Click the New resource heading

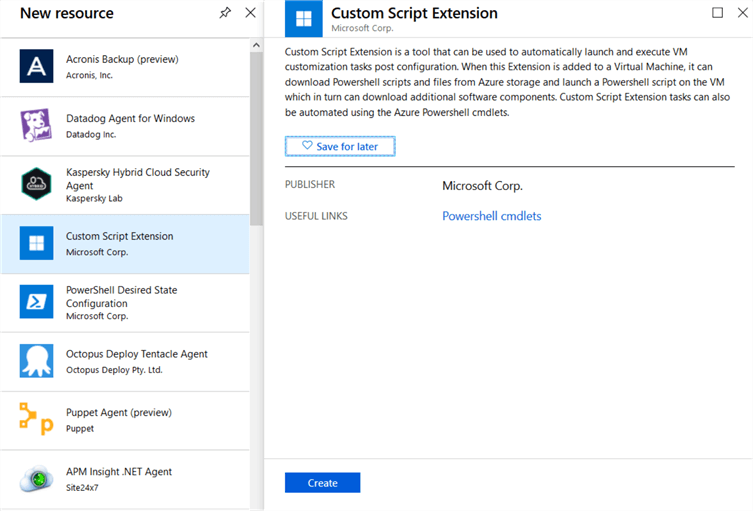[67, 13]
